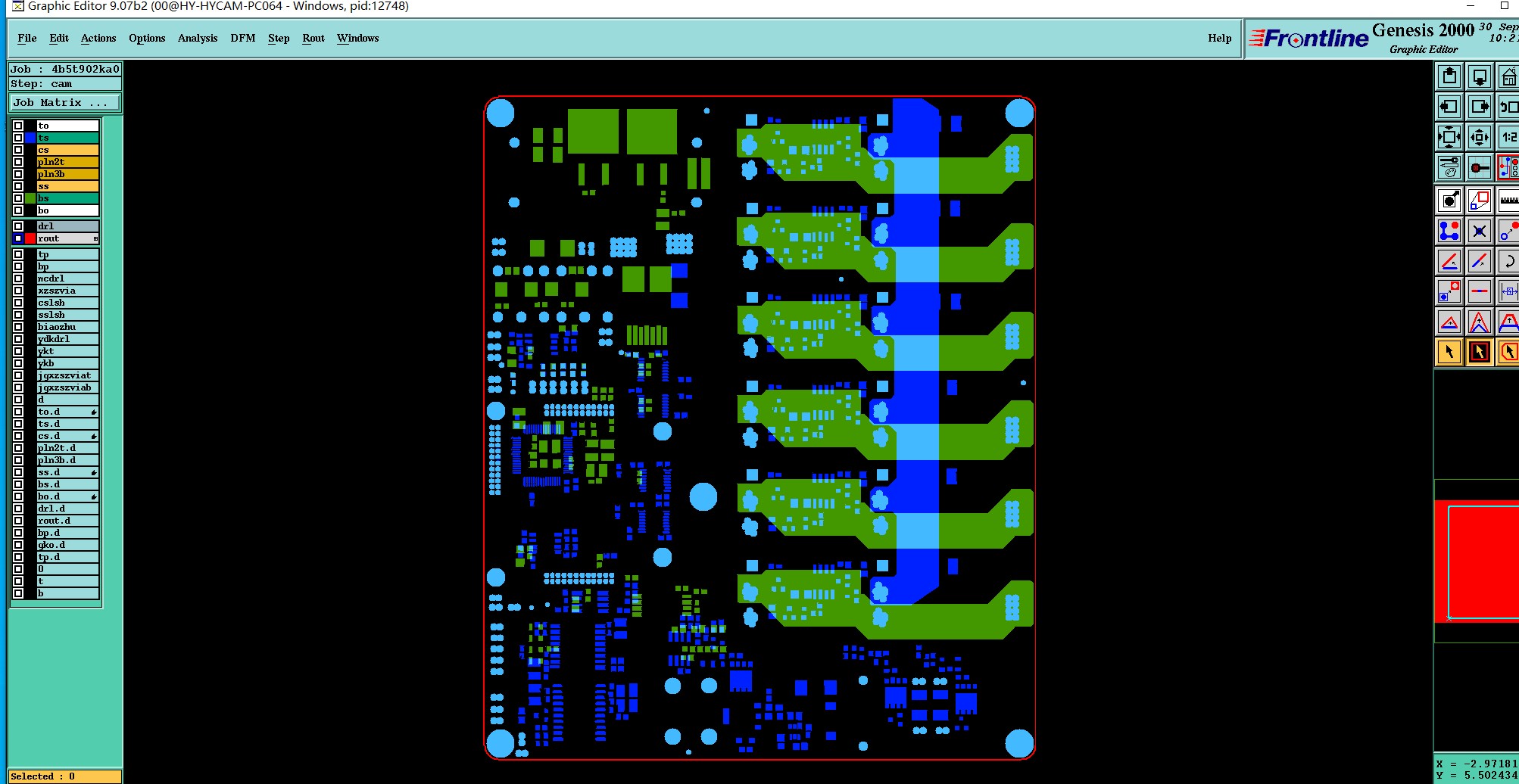1519x784 pixels.
Task: Click the pan down view icon
Action: click(1480, 76)
